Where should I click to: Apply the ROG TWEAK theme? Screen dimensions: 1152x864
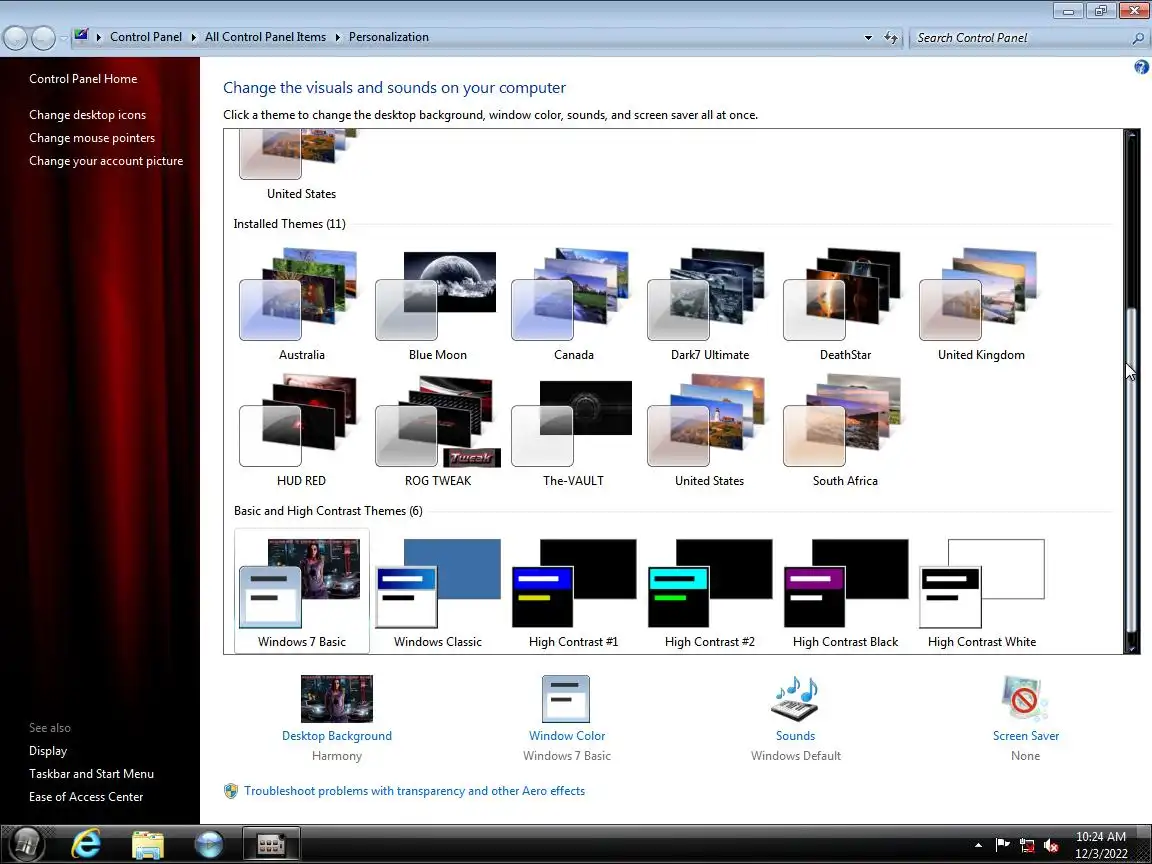click(437, 431)
